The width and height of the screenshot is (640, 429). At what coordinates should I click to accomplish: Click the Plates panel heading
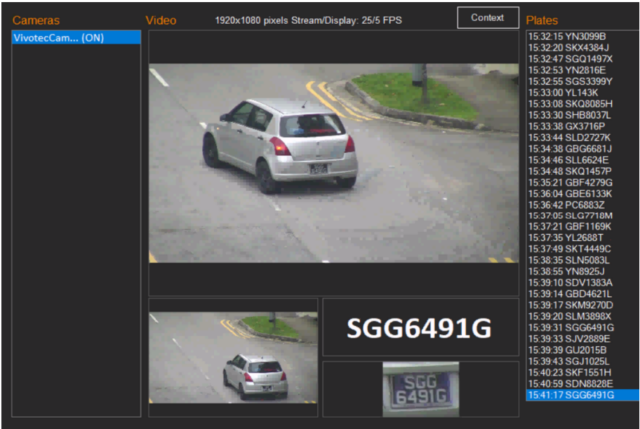click(542, 20)
